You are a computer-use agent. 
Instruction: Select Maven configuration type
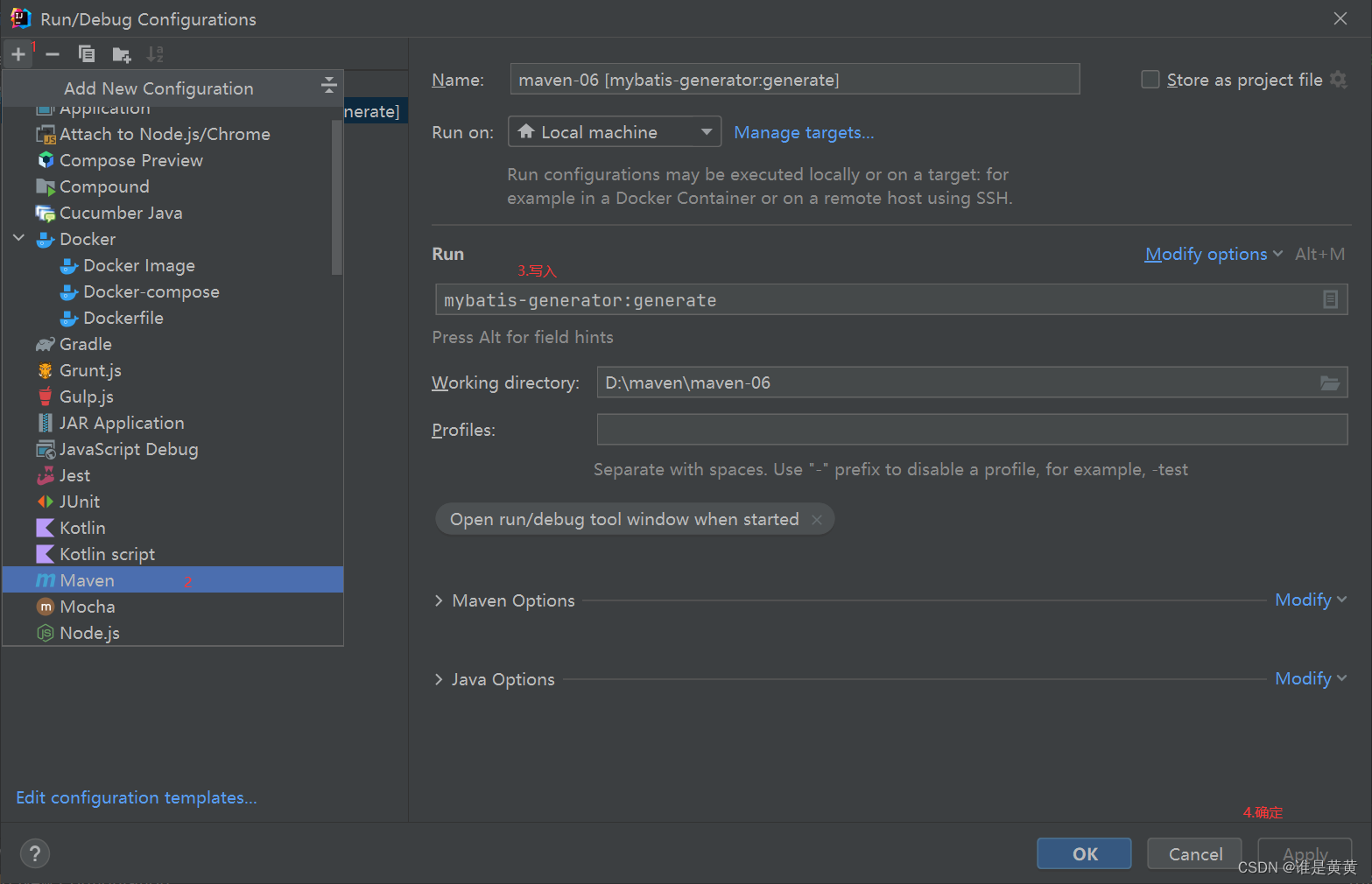click(172, 580)
